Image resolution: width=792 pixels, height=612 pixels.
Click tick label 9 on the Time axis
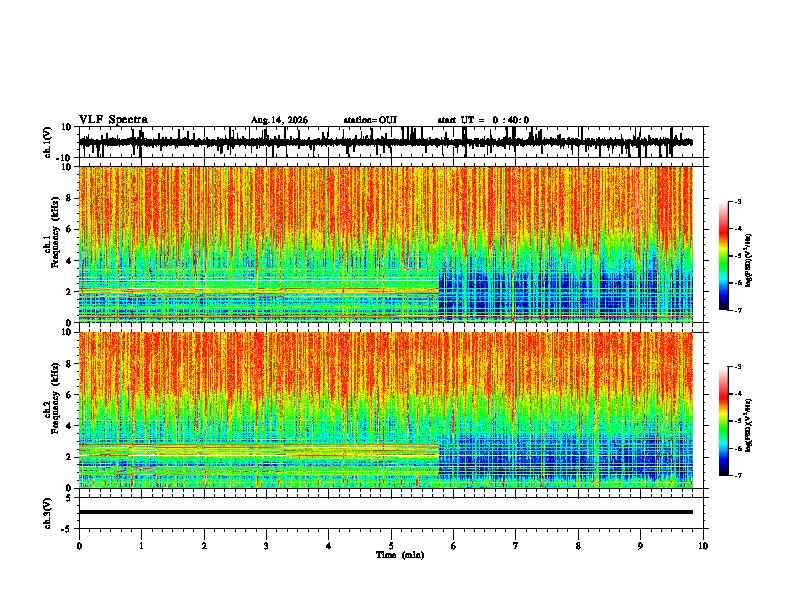tap(640, 546)
